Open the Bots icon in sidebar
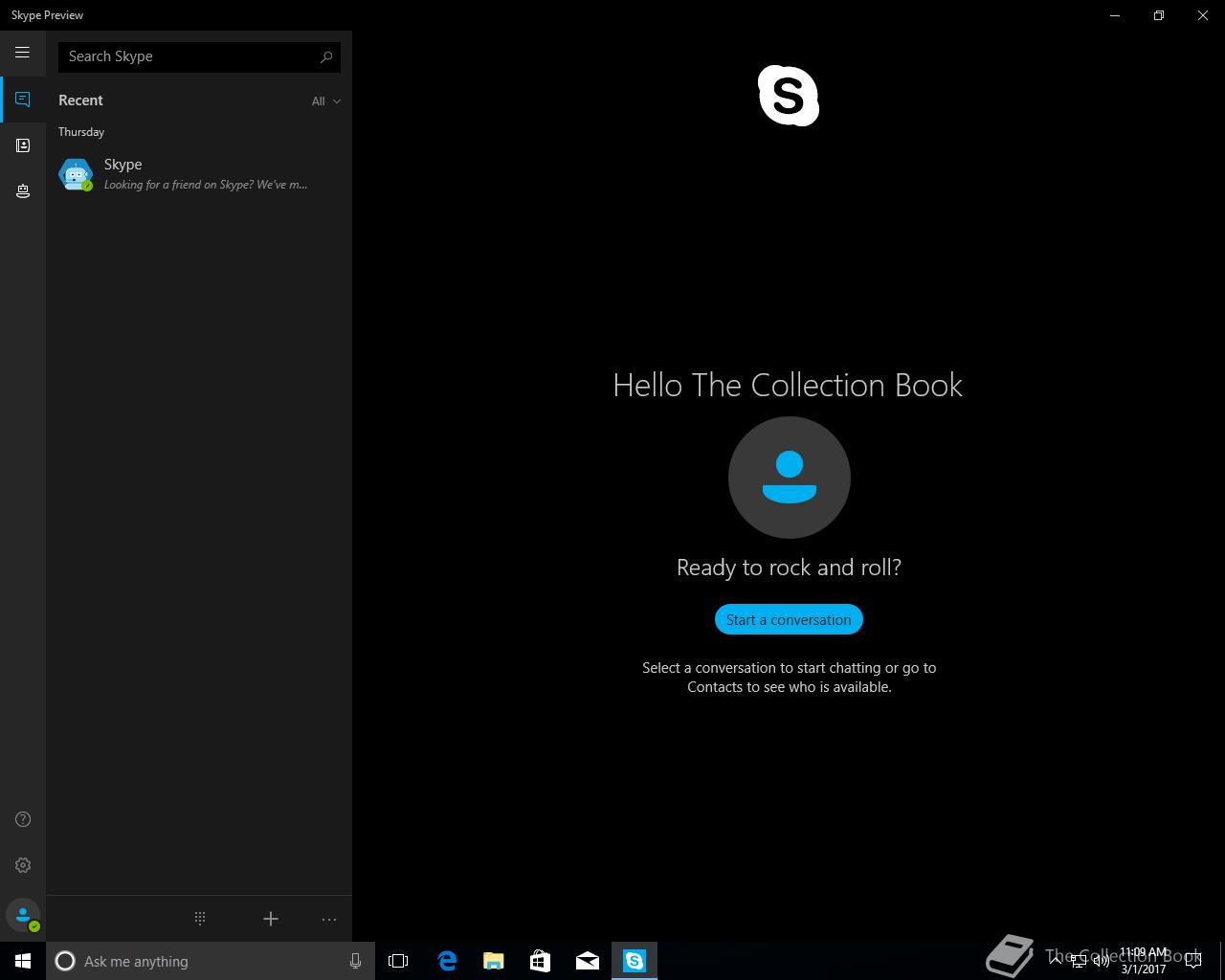This screenshot has height=980, width=1225. (23, 191)
